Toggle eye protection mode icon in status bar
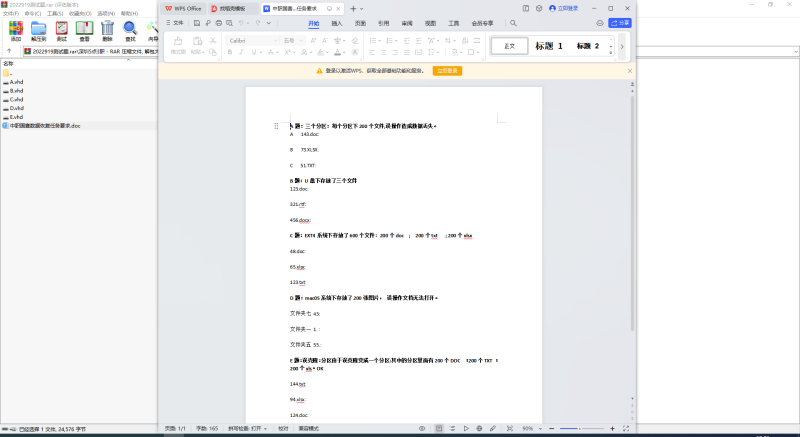The height and width of the screenshot is (437, 800). (421, 428)
